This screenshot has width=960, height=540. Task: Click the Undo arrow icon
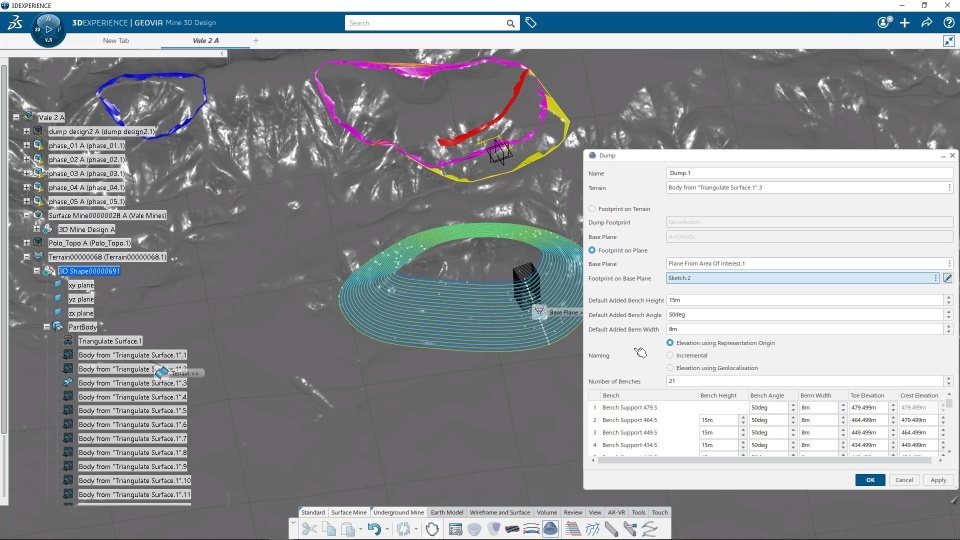374,528
